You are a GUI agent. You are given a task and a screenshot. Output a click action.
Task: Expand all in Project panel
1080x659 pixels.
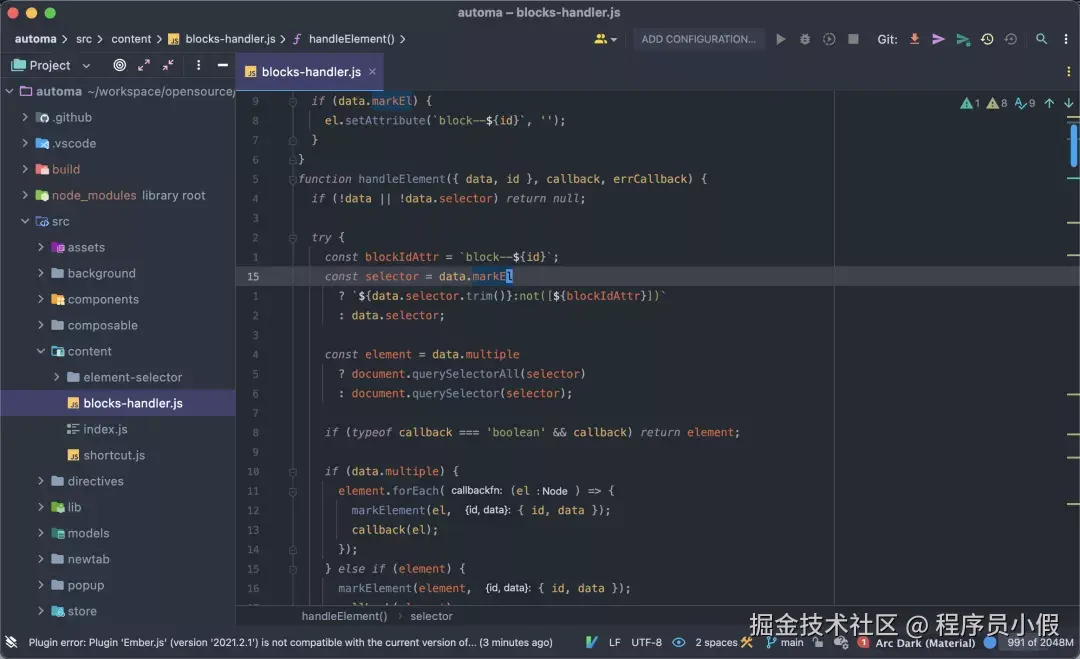(x=144, y=65)
